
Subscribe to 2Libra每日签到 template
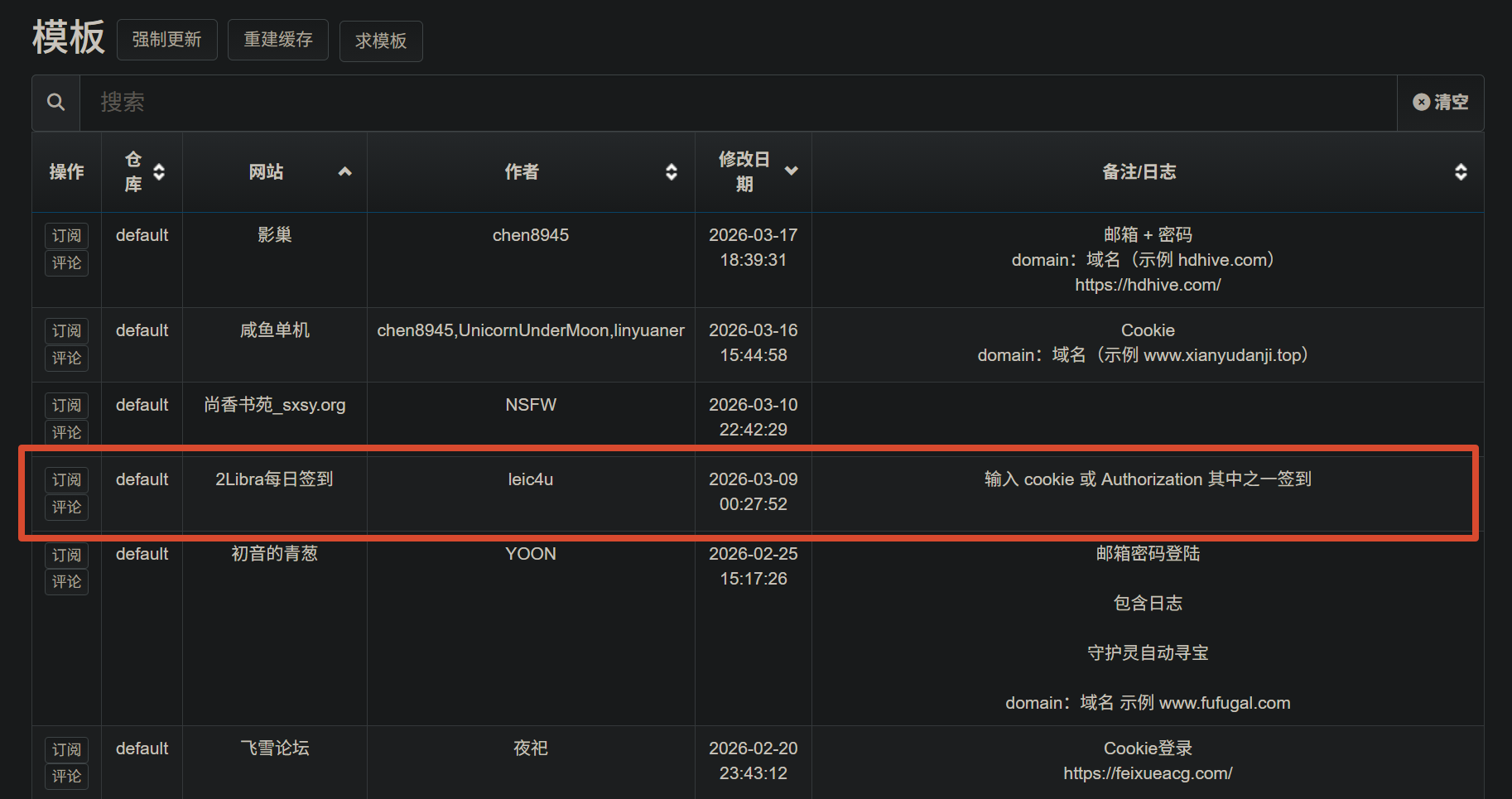(x=66, y=480)
